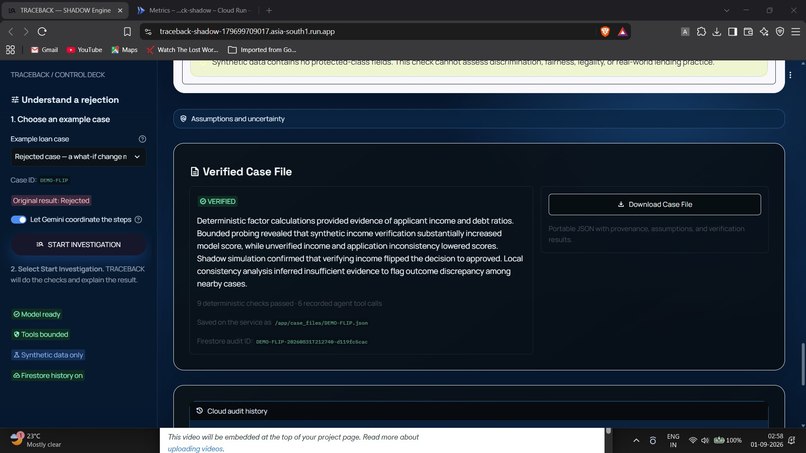The height and width of the screenshot is (453, 806).
Task: Open the VPN shield icon
Action: [x=780, y=32]
